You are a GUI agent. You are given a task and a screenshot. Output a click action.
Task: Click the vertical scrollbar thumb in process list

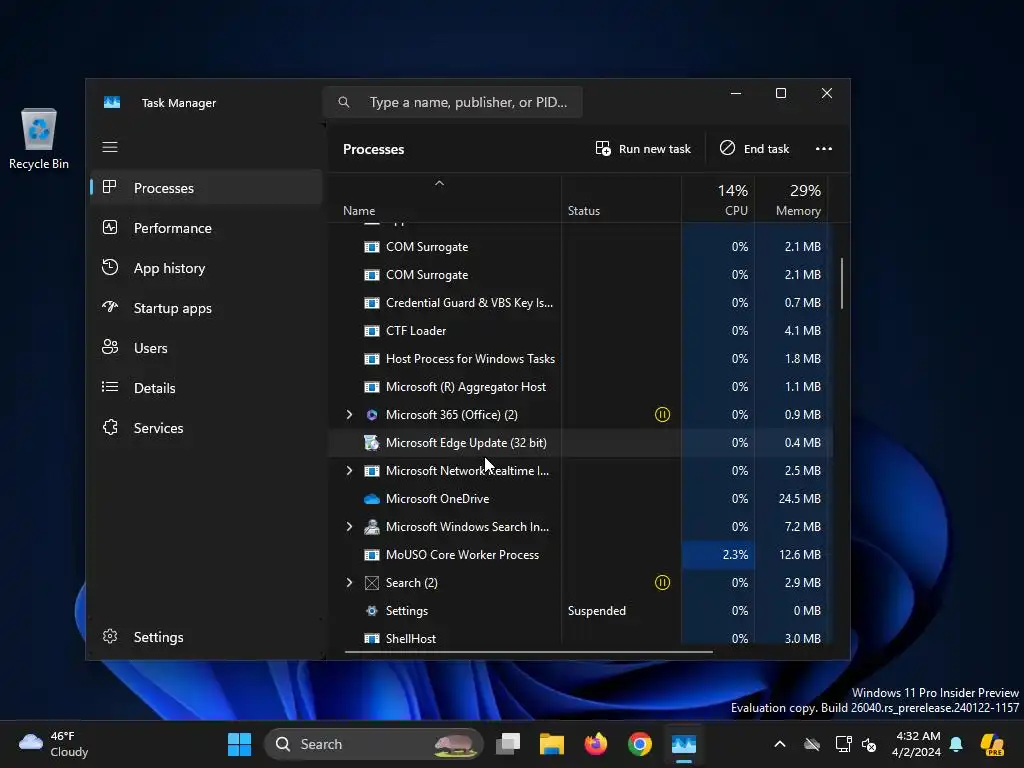[x=842, y=283]
